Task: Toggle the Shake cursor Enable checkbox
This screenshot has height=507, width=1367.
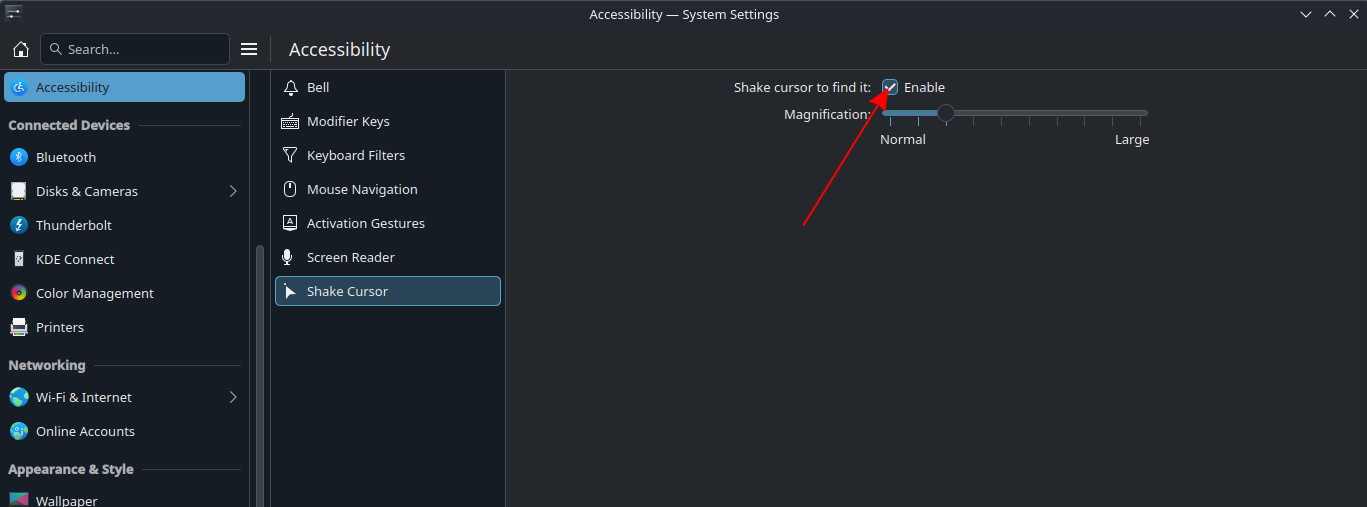Action: tap(890, 88)
